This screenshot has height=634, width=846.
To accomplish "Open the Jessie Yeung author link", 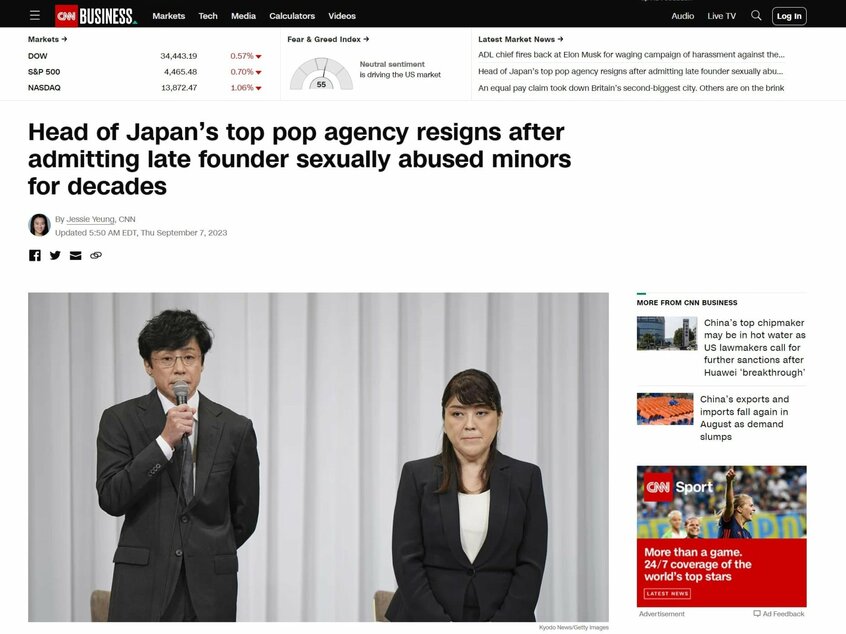I will [x=91, y=219].
